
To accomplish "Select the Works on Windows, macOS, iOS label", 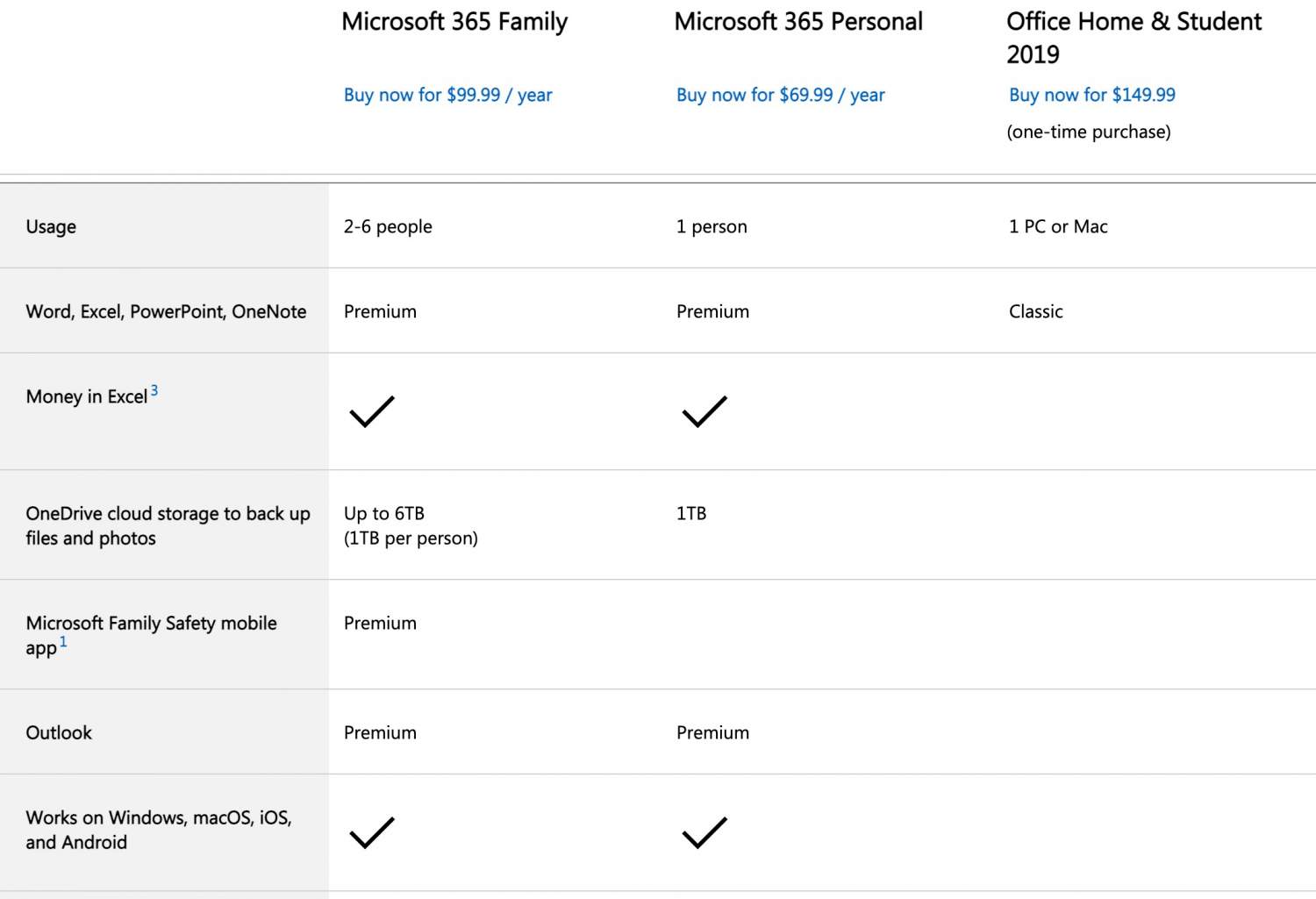I will tap(159, 830).
